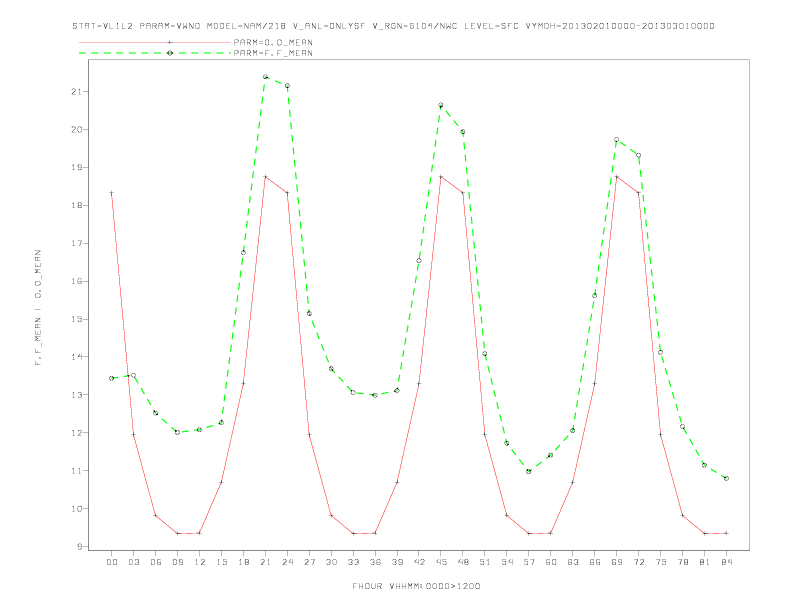Click the green legend line circle marker
The width and height of the screenshot is (792, 612).
(x=170, y=53)
